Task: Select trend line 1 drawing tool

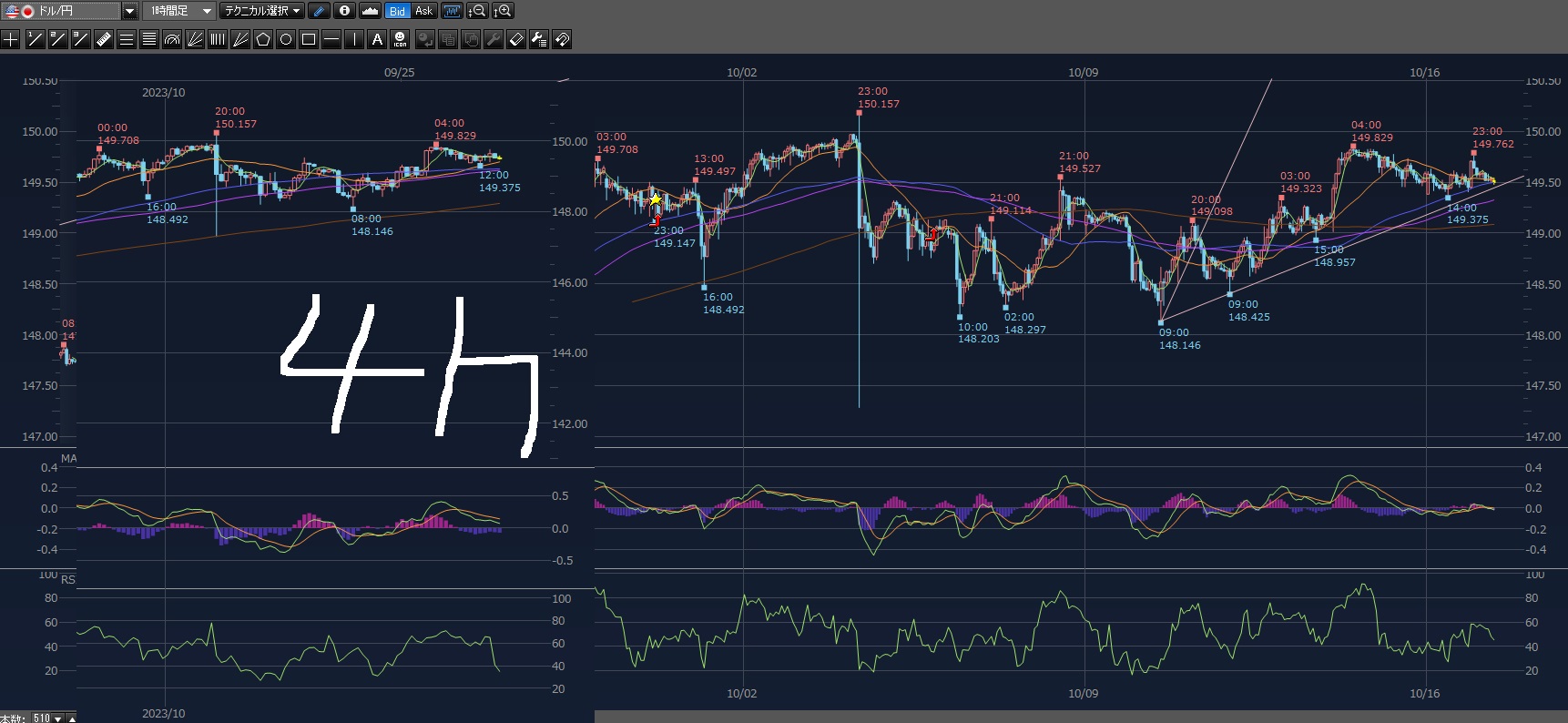Action: click(35, 39)
